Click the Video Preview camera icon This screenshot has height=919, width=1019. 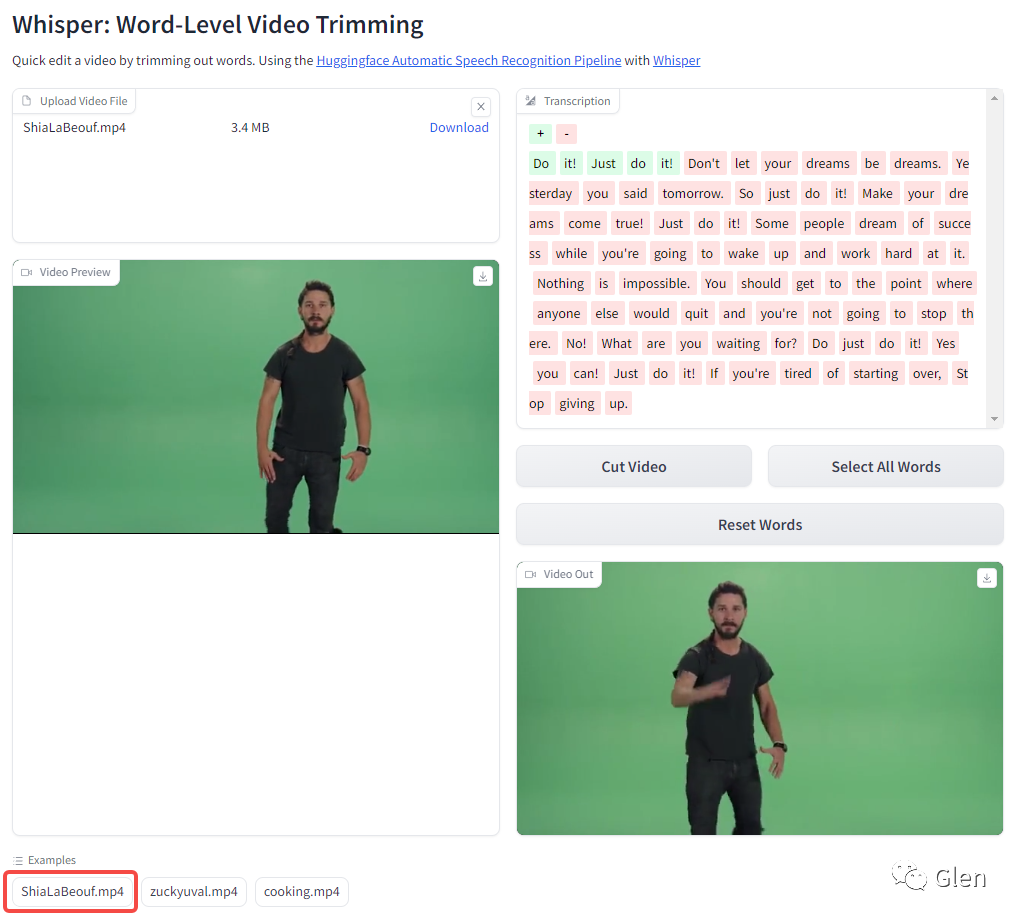(27, 272)
